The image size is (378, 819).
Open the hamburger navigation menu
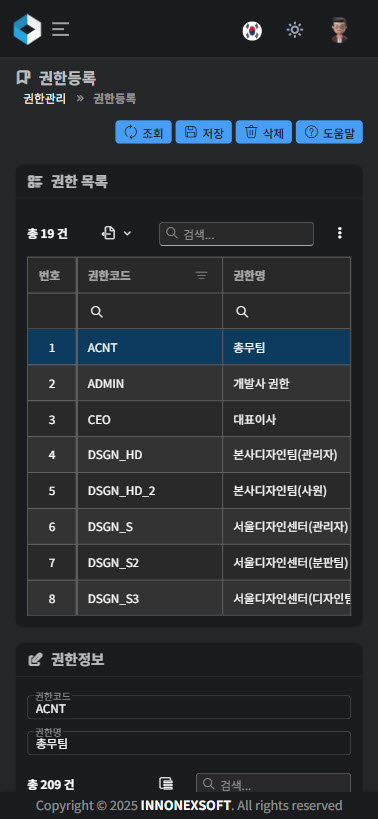click(x=61, y=29)
